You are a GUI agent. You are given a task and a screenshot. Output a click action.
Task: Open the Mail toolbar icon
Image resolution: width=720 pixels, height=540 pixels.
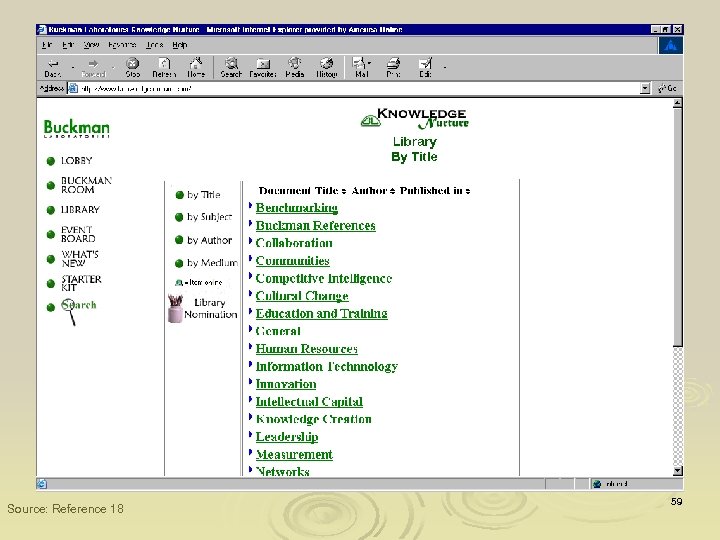(361, 68)
